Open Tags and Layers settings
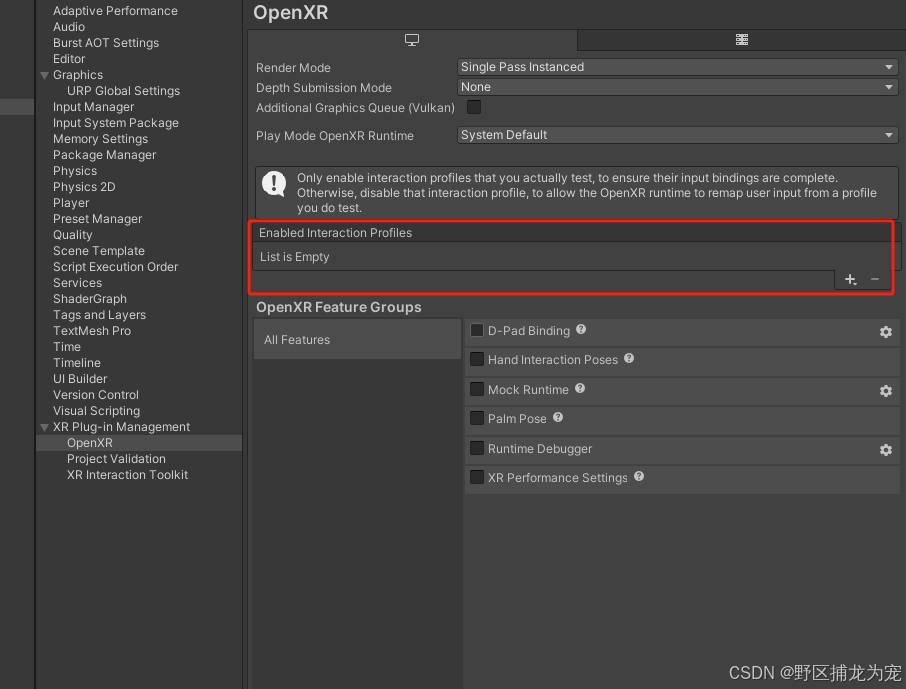Viewport: 906px width, 689px height. pos(99,315)
